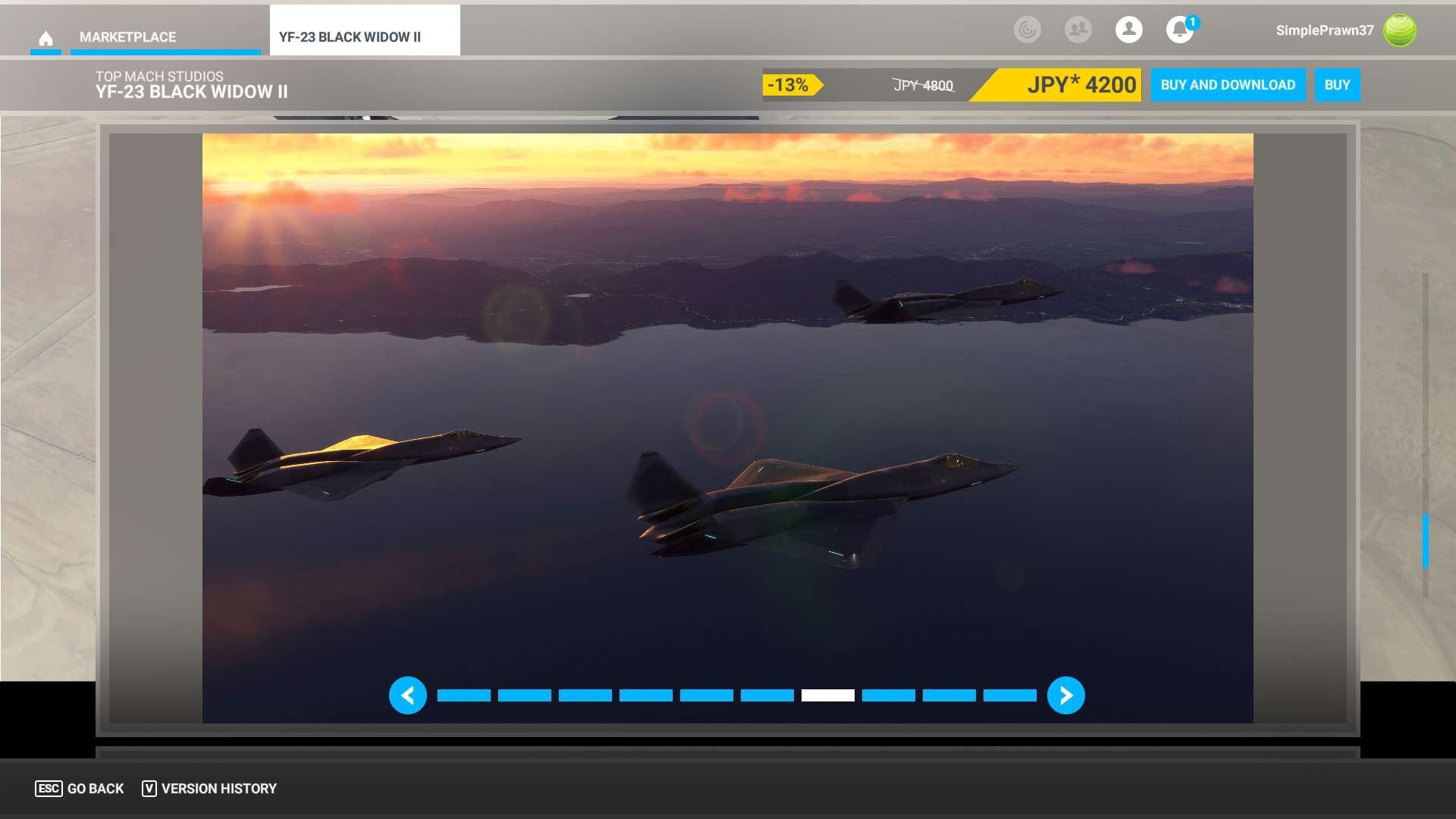Select the first gallery slide indicator

pyautogui.click(x=464, y=695)
